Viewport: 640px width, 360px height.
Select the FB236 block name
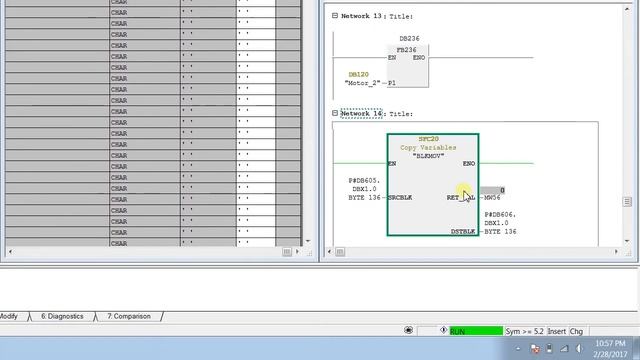click(406, 50)
